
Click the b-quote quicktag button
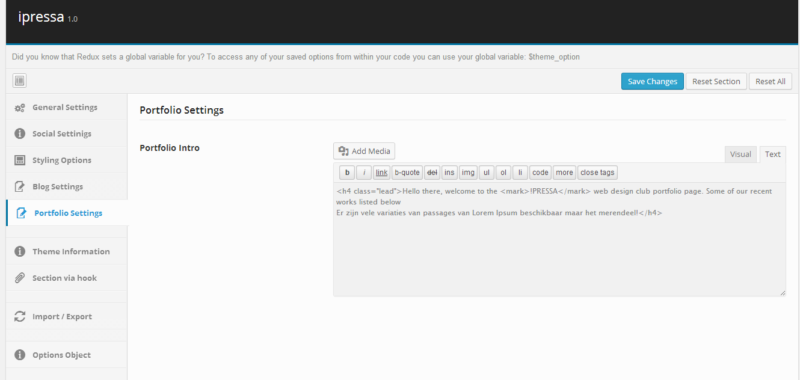coord(407,173)
